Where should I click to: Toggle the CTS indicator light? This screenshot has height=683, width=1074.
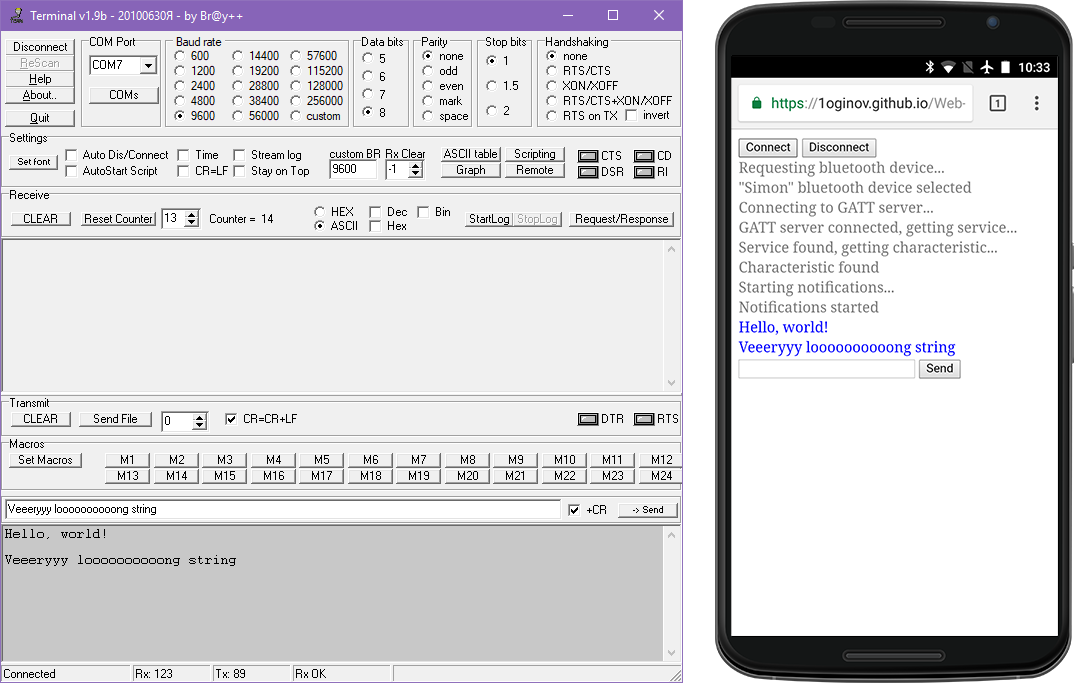point(588,156)
